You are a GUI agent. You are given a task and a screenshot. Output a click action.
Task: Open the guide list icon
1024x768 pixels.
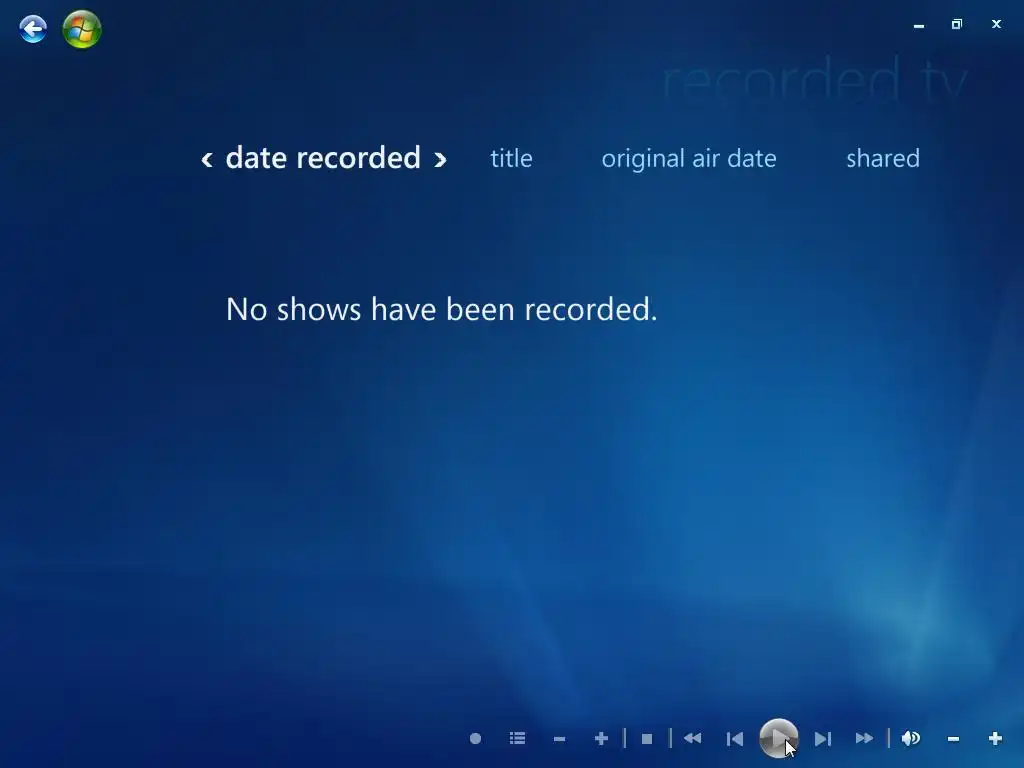coord(517,739)
